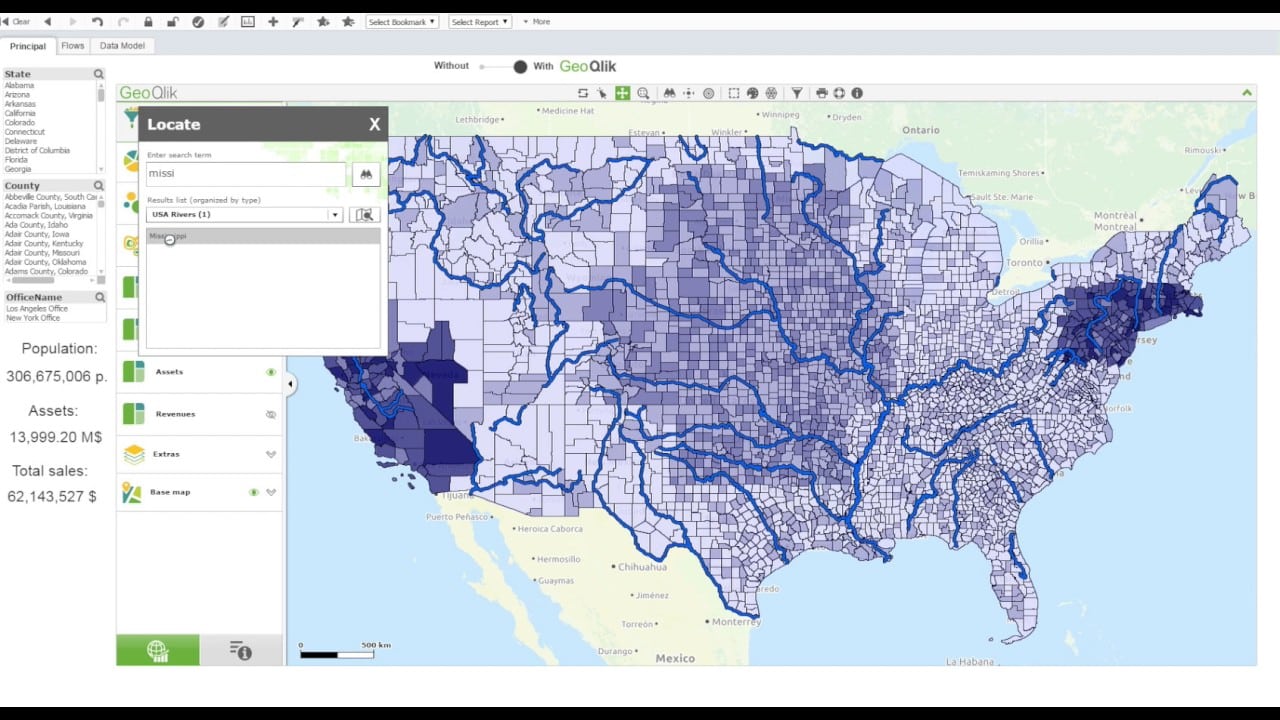The height and width of the screenshot is (720, 1280).
Task: Lock current selections with closed padlock
Action: [x=149, y=21]
